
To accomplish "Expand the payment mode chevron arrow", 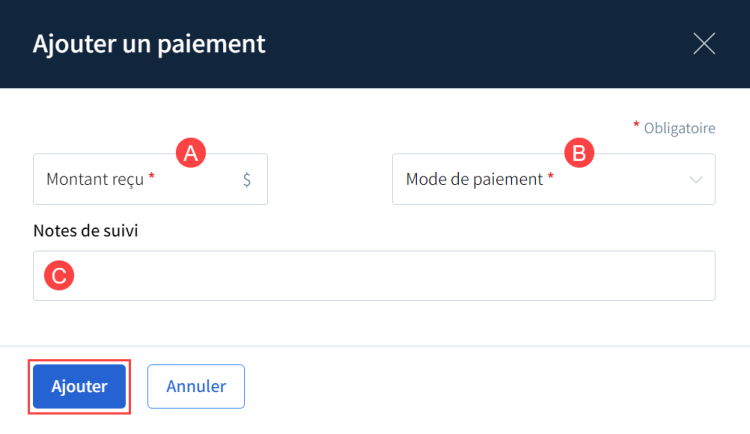I will pyautogui.click(x=696, y=180).
